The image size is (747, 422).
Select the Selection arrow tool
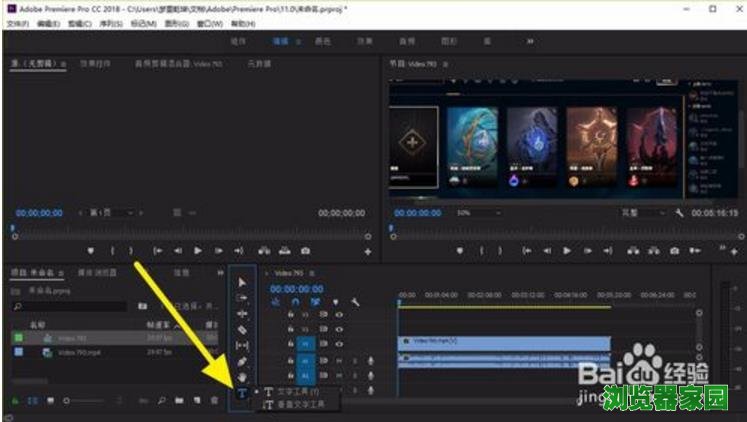(242, 282)
